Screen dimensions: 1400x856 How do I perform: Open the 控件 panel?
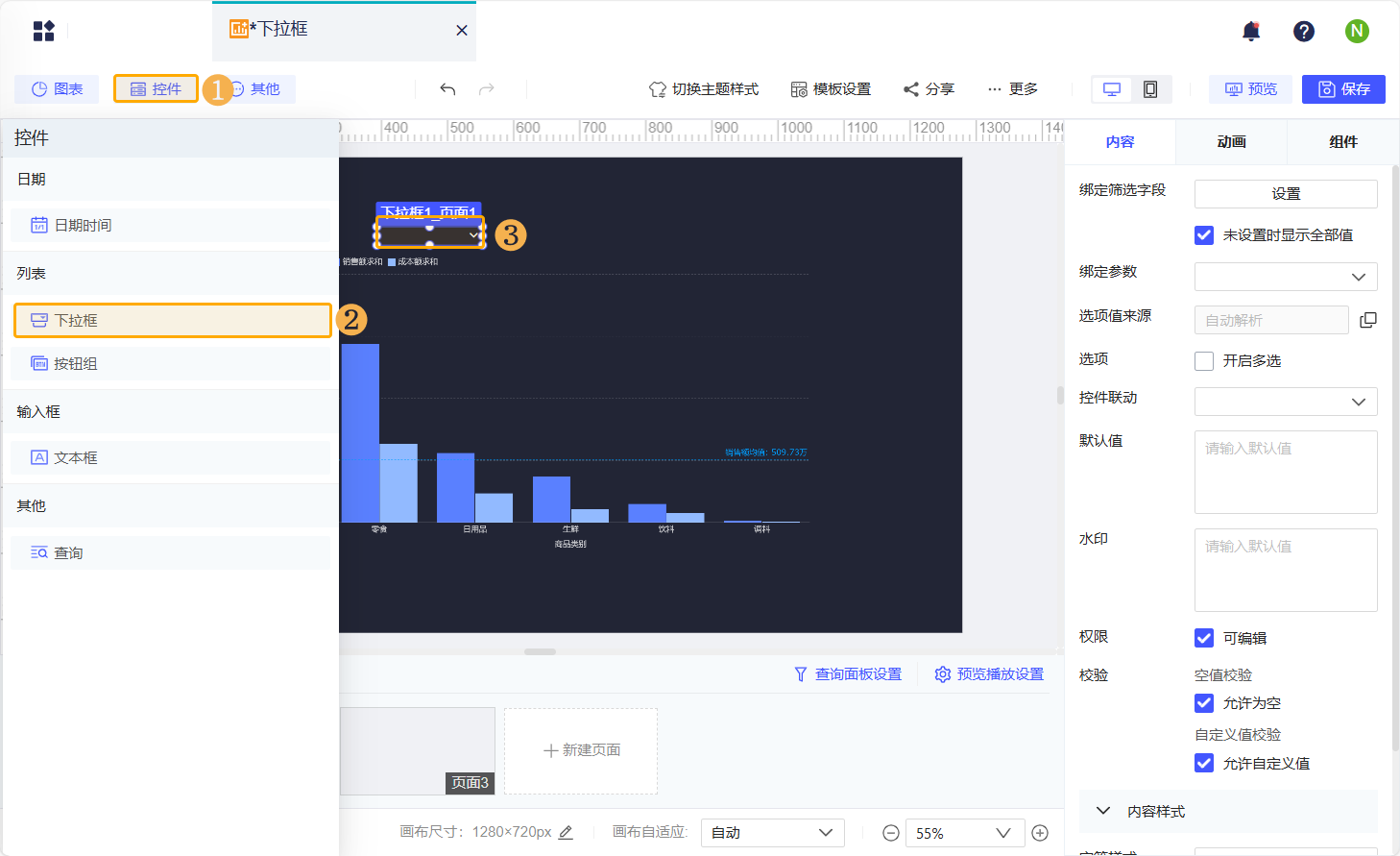point(156,89)
